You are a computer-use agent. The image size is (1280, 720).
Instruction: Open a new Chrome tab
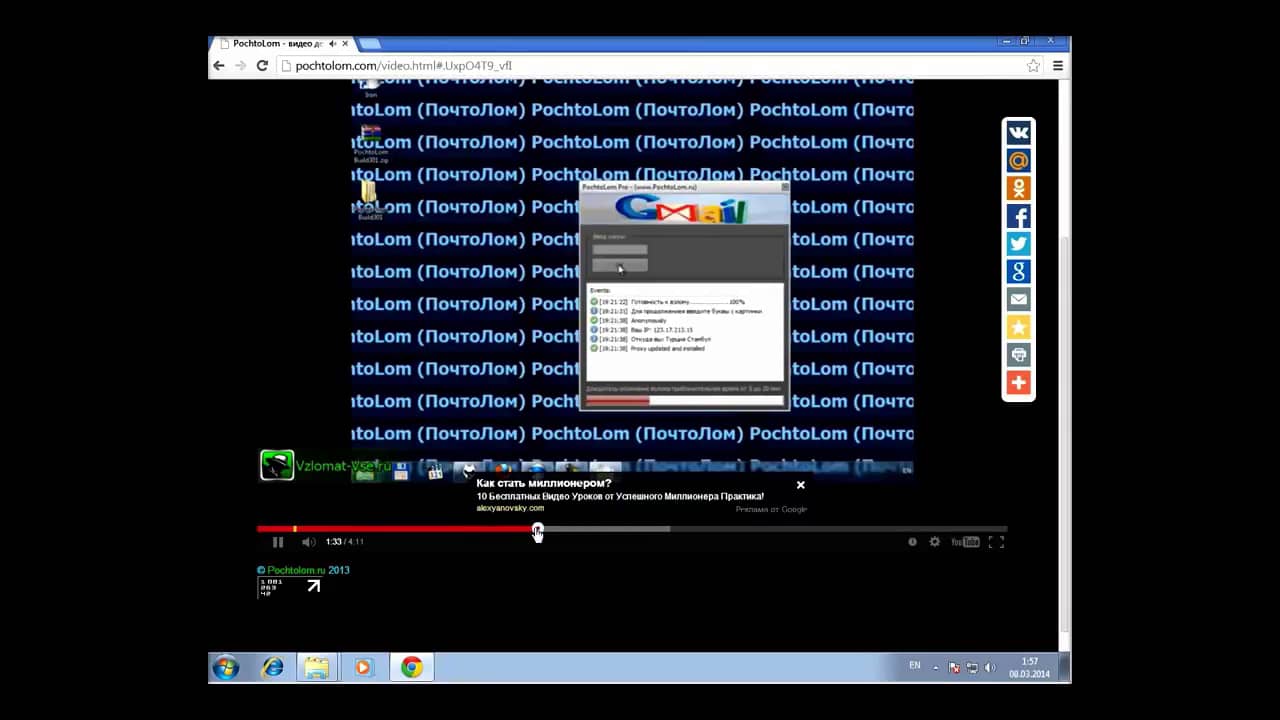click(x=369, y=44)
